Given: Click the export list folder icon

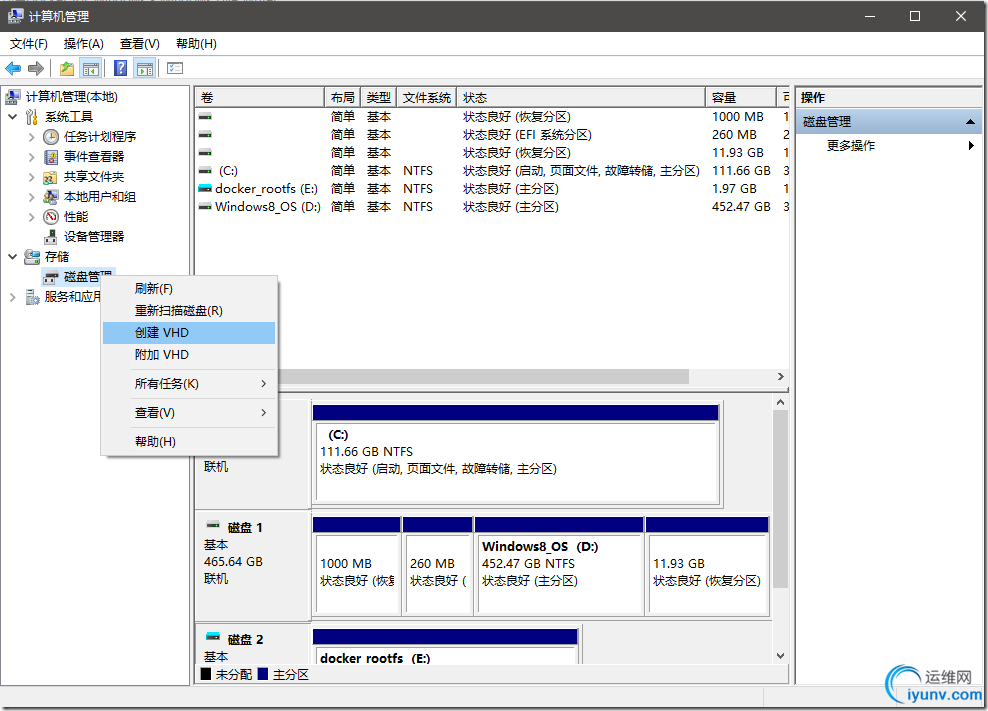Looking at the screenshot, I should tap(66, 67).
